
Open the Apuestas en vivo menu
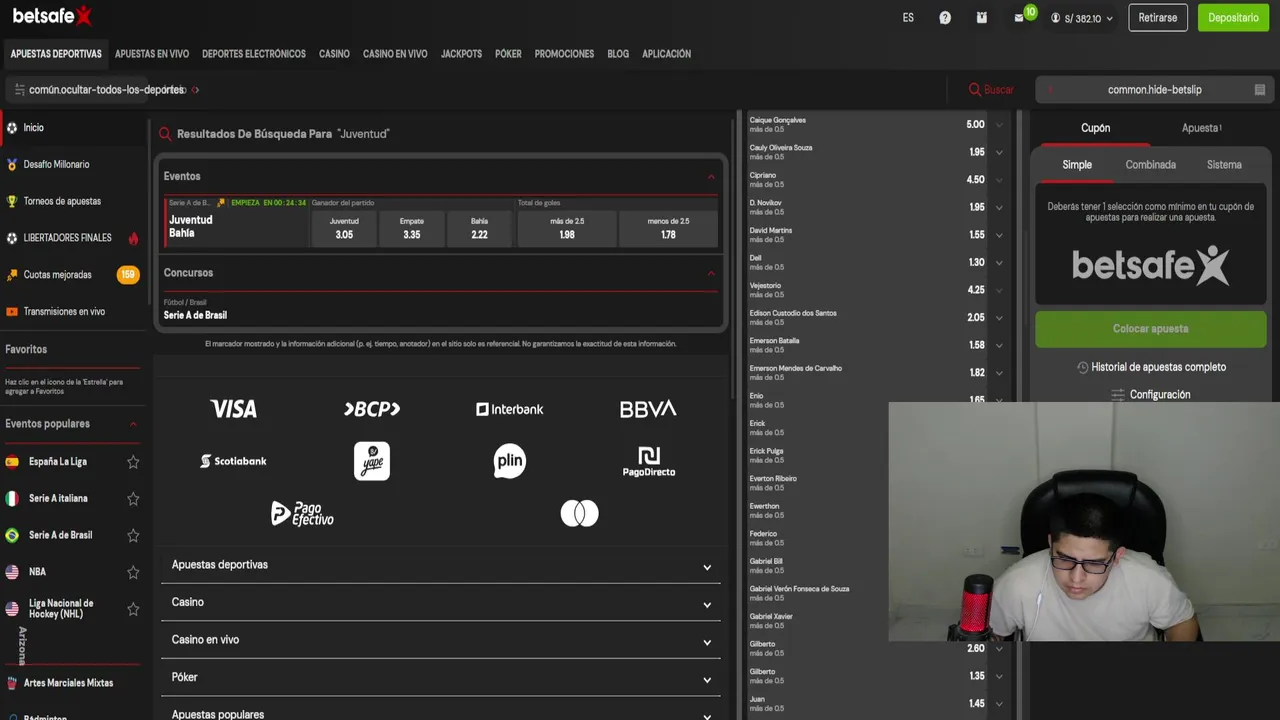click(152, 54)
